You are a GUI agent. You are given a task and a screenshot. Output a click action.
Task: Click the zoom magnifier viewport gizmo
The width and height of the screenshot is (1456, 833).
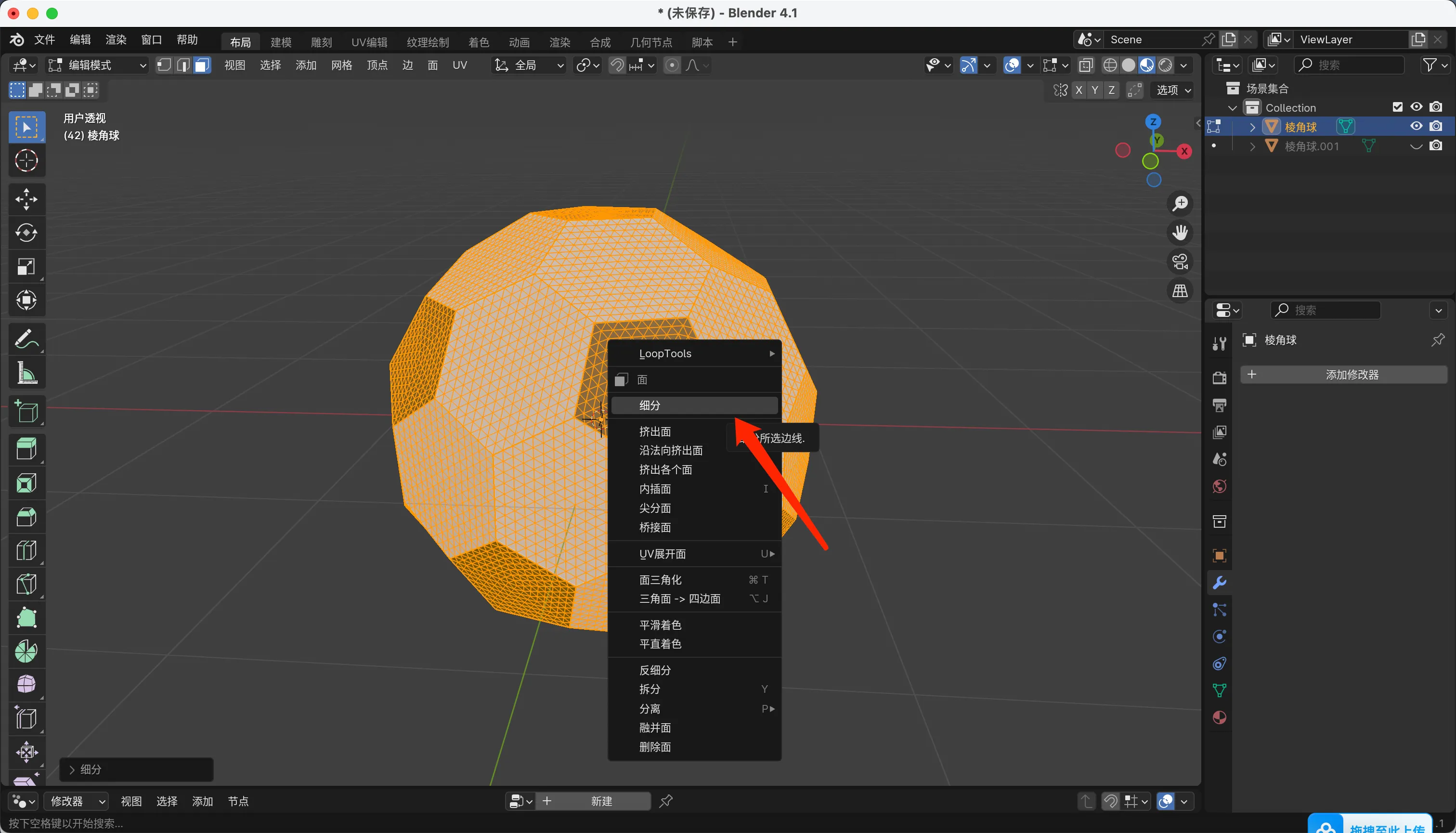tap(1180, 204)
